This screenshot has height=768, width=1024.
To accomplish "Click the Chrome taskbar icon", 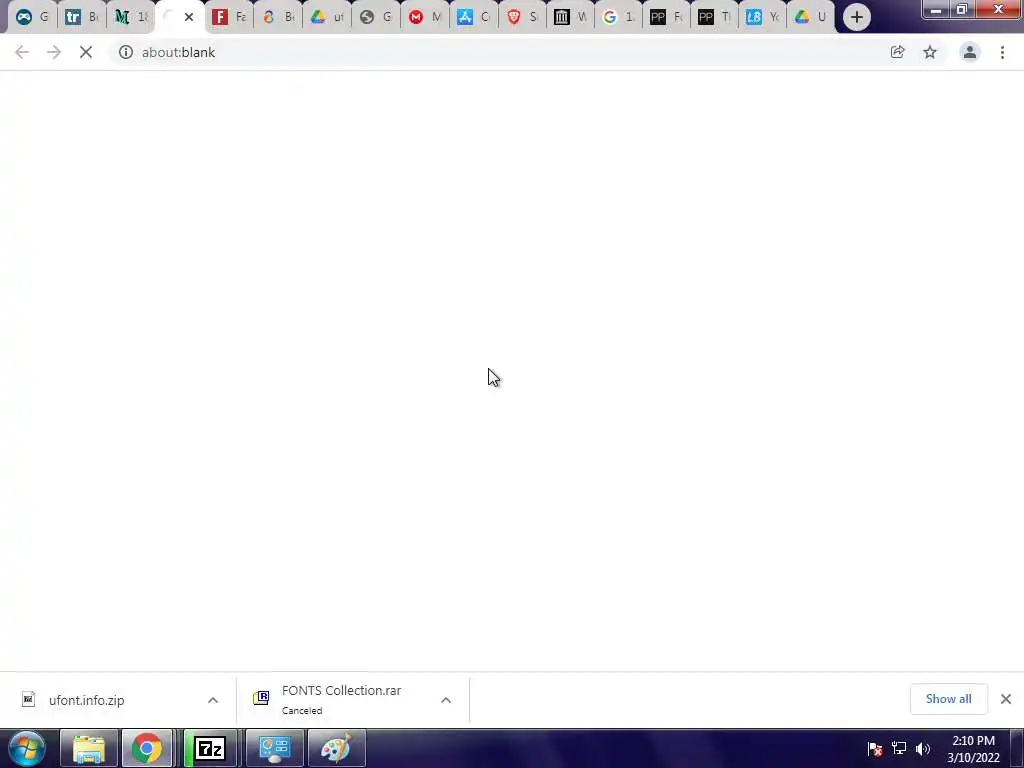I will (x=147, y=748).
